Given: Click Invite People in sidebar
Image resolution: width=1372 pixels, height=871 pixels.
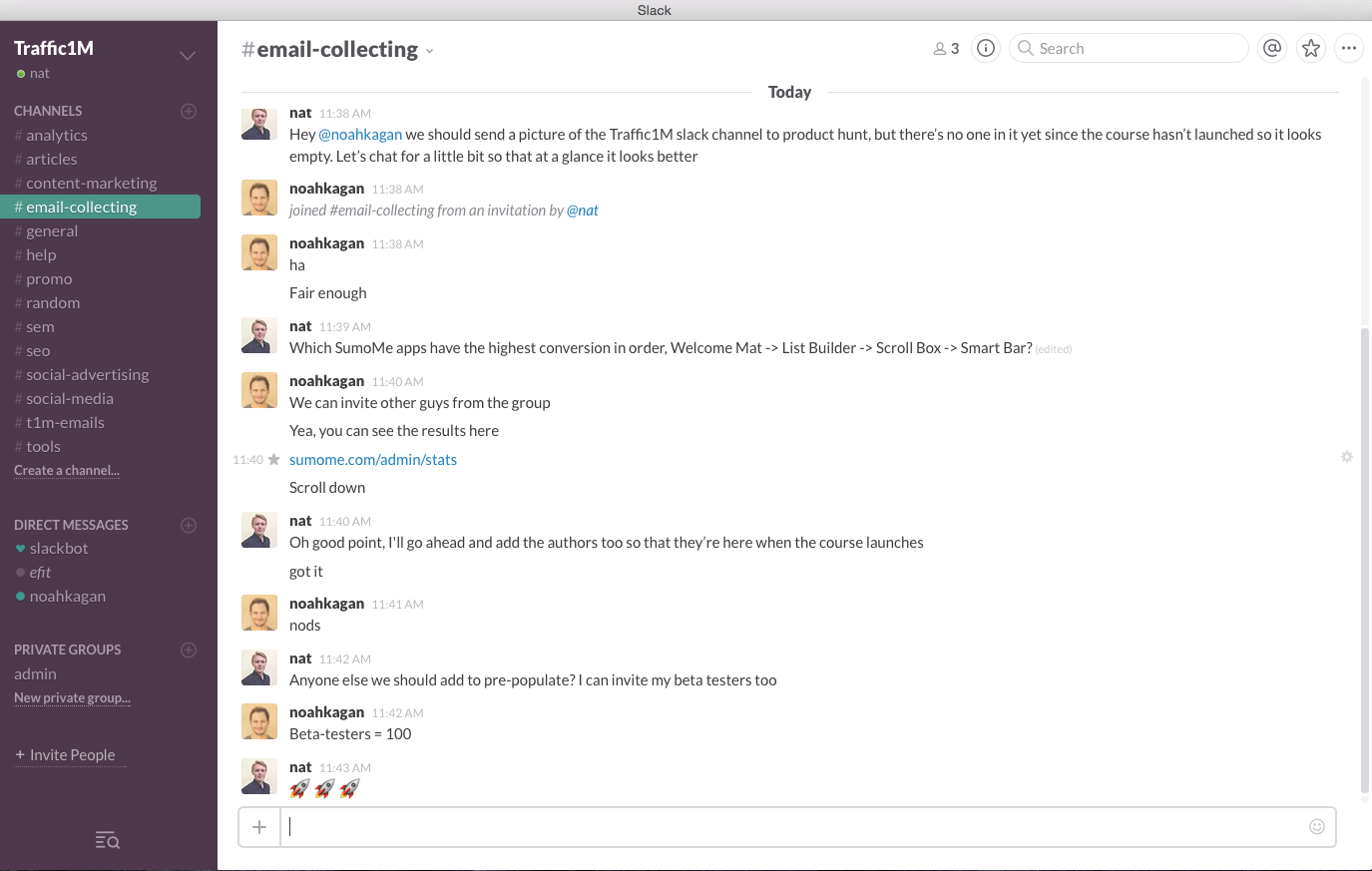Looking at the screenshot, I should 65,755.
